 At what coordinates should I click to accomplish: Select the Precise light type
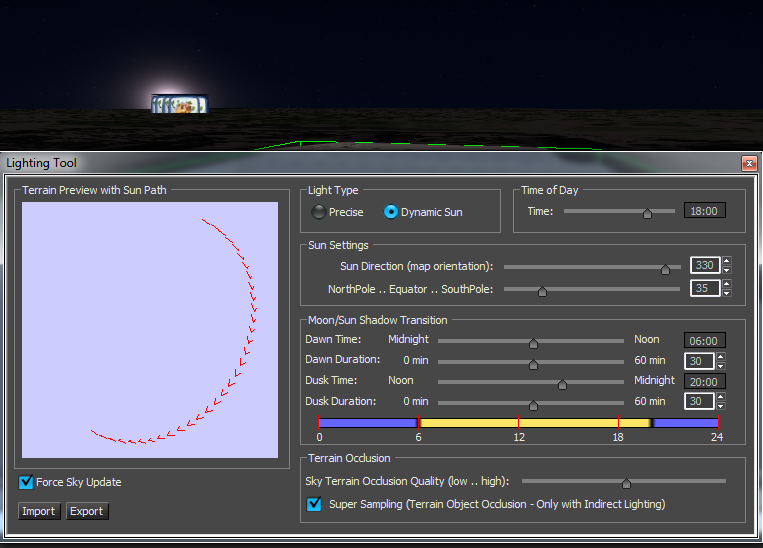(x=319, y=212)
